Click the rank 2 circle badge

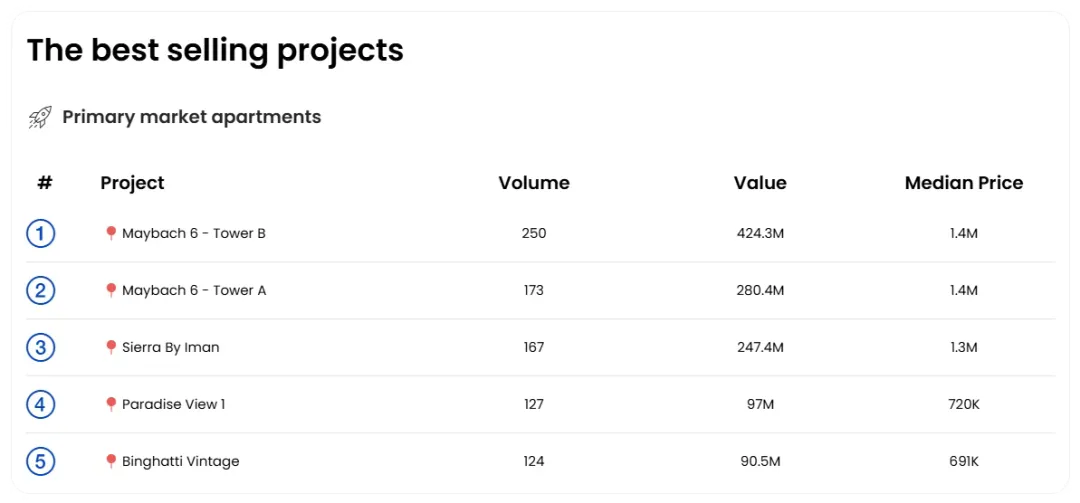click(x=40, y=291)
